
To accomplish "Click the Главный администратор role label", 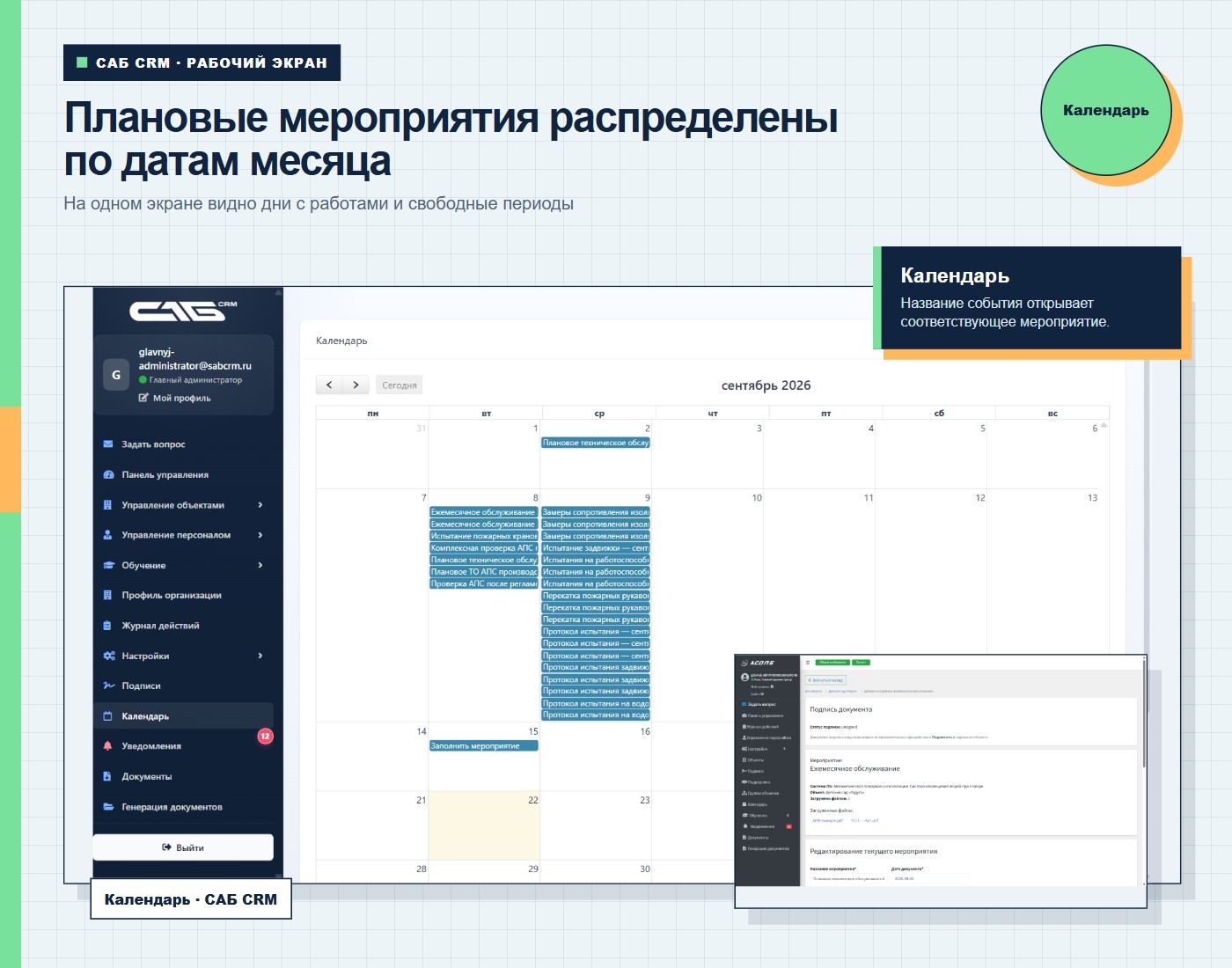I will [x=195, y=380].
